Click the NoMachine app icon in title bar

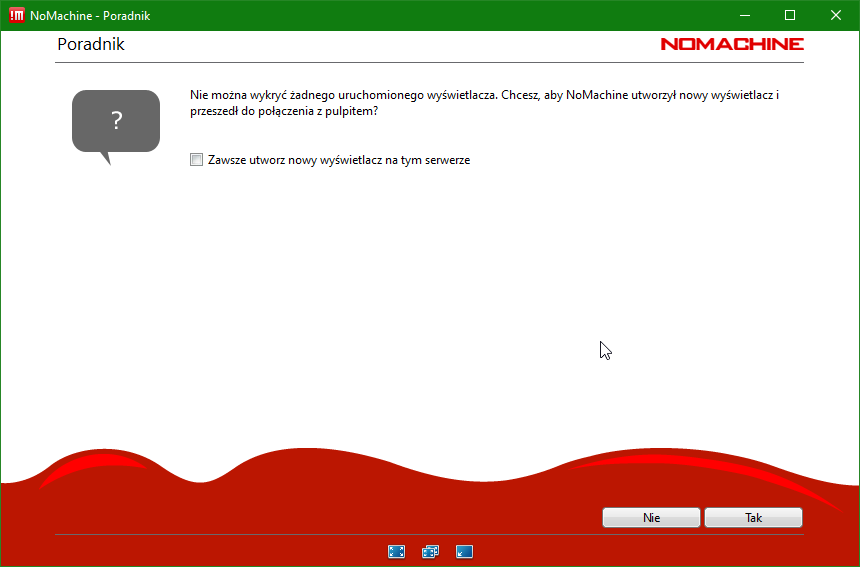[x=17, y=15]
